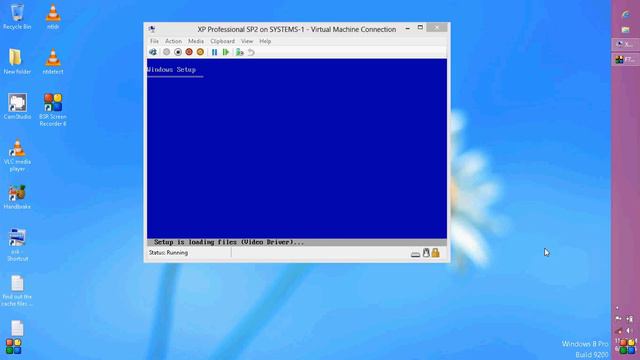Select the Shortcut icon above the text document
This screenshot has height=360, width=640.
[17, 245]
